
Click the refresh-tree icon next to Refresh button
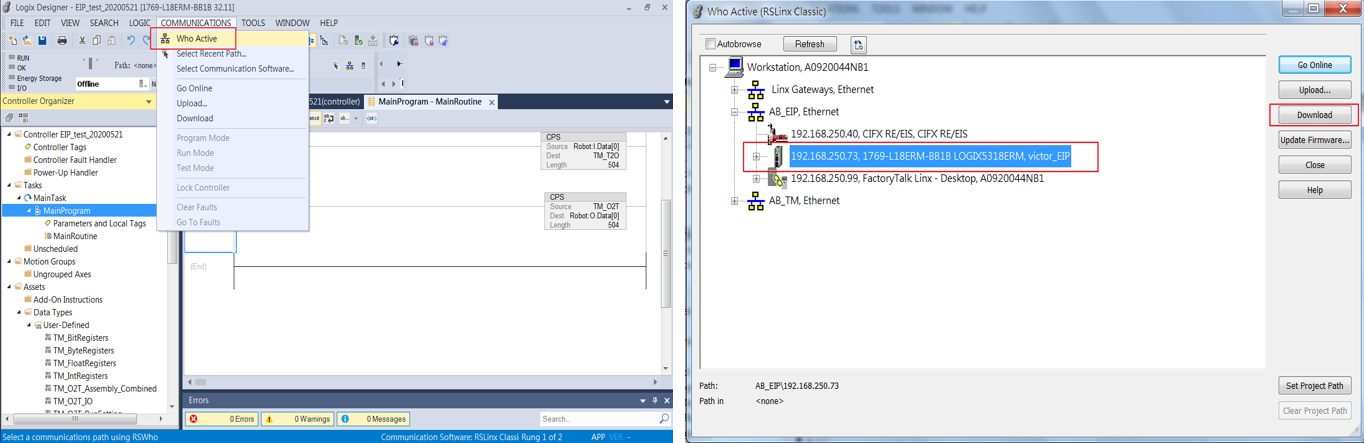click(858, 45)
